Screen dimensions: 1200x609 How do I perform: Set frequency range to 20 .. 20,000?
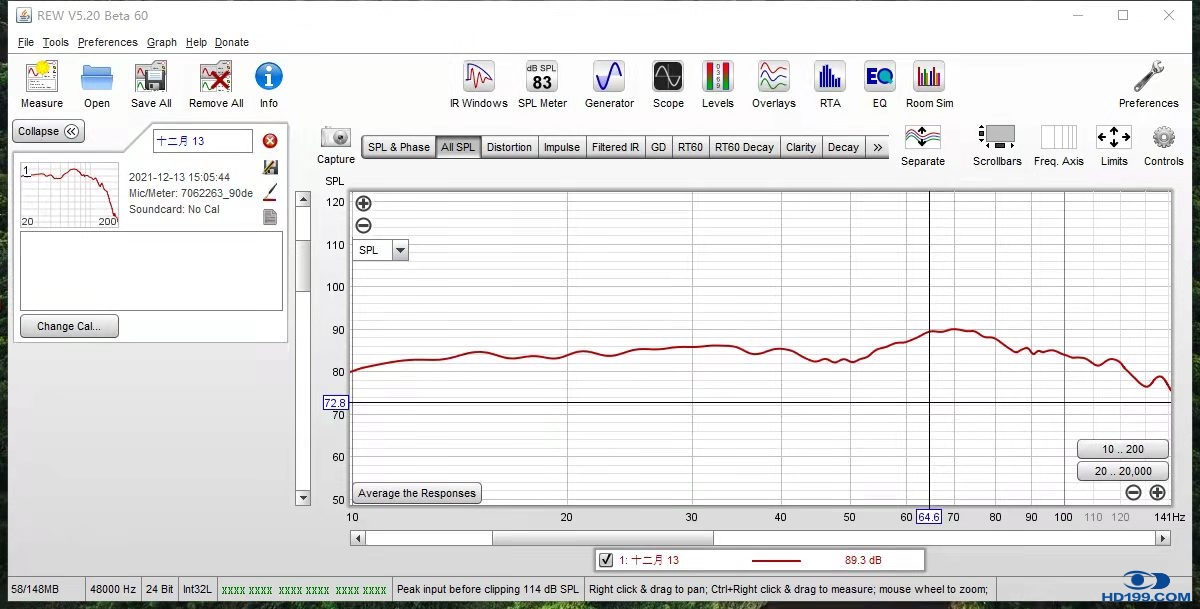(1122, 471)
